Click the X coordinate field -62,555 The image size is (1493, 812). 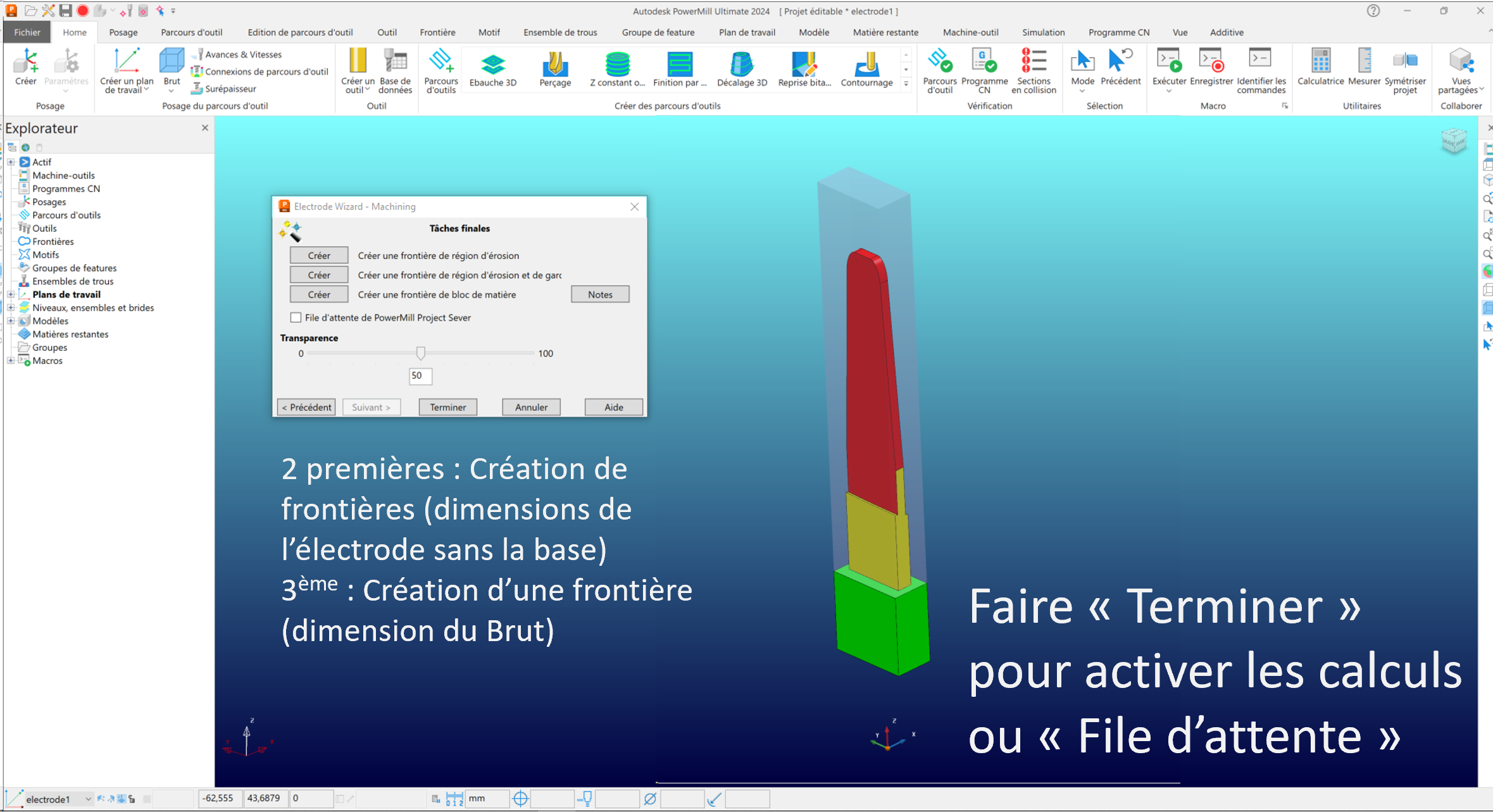point(220,798)
